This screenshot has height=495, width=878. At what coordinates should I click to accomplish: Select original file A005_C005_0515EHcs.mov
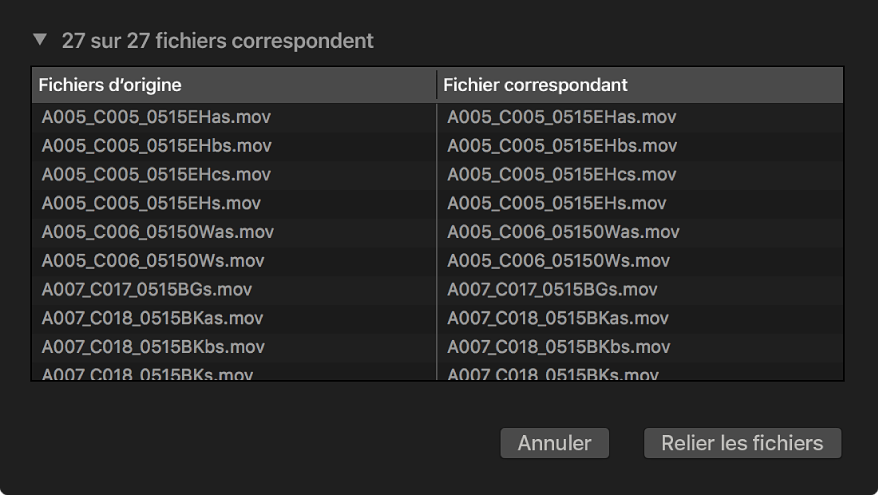(x=156, y=175)
